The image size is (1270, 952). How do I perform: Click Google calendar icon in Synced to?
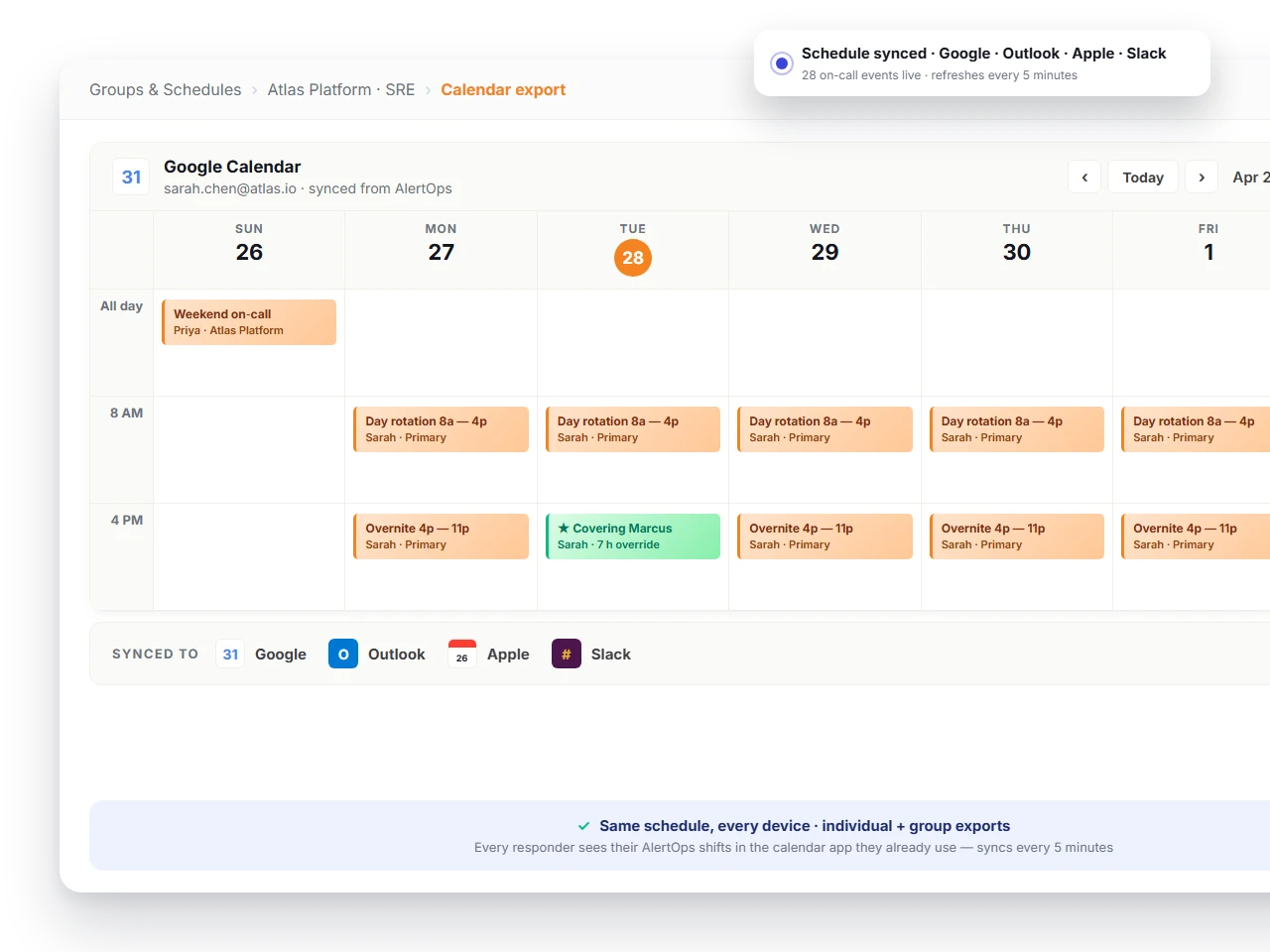230,654
